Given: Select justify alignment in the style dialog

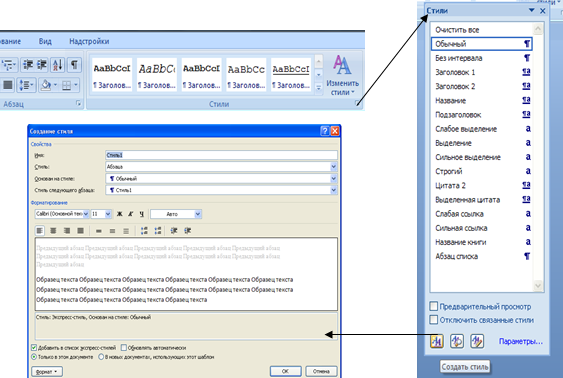Looking at the screenshot, I should [x=80, y=231].
